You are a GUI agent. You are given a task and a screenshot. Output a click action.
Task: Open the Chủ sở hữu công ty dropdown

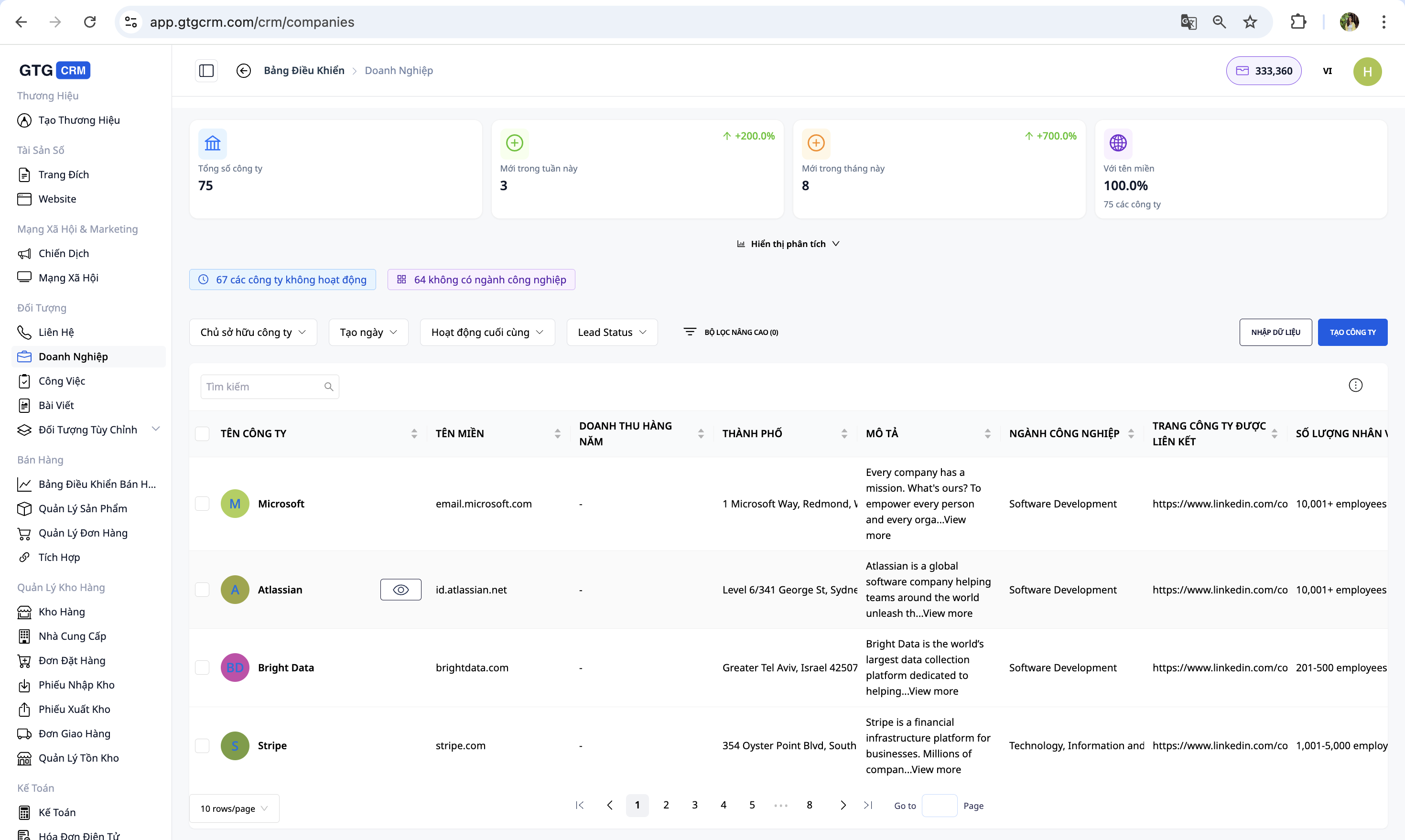(x=252, y=332)
